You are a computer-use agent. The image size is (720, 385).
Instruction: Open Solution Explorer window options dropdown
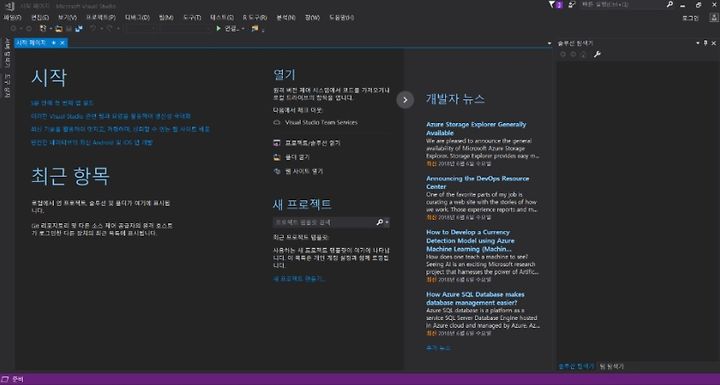(698, 43)
